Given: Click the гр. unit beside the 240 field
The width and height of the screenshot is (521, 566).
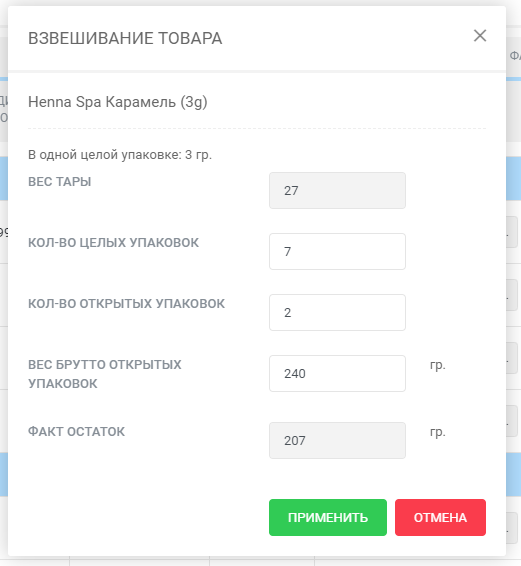Looking at the screenshot, I should (x=438, y=365).
